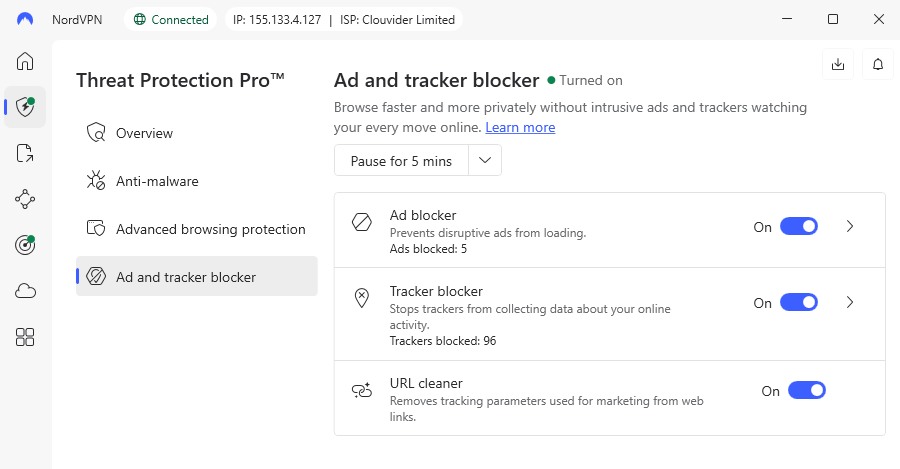
Task: Select Ad and tracker blocker menu item
Action: tap(196, 276)
